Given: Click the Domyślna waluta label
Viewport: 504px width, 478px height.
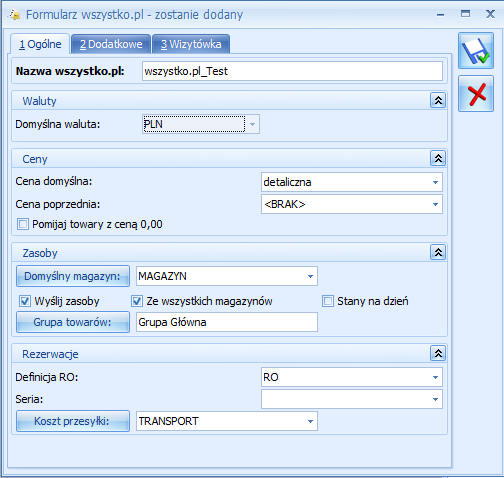Looking at the screenshot, I should click(58, 124).
